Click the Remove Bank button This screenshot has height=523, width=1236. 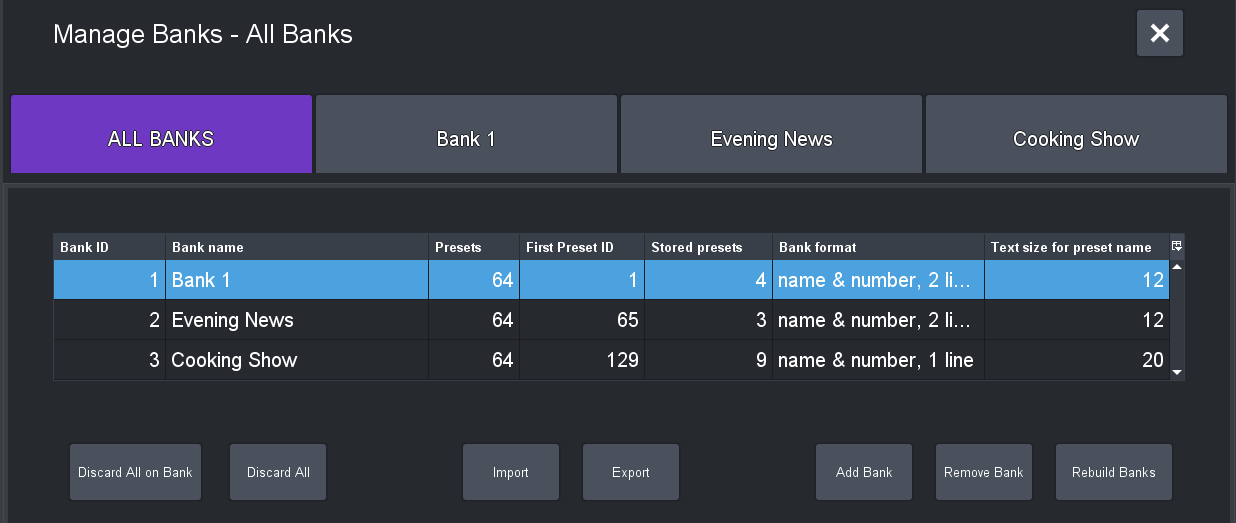point(984,472)
